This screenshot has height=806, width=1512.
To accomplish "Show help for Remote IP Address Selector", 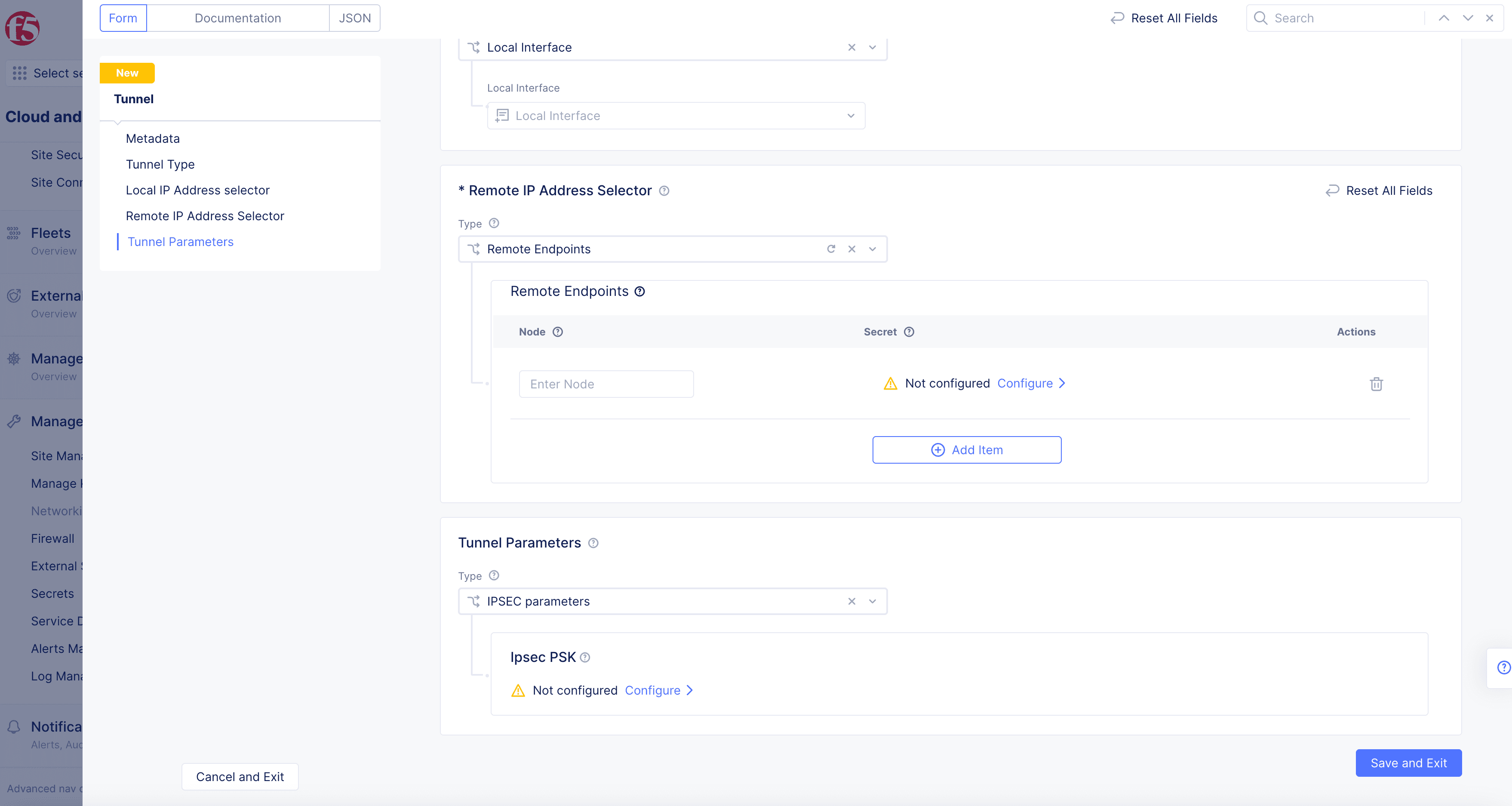I will (664, 191).
